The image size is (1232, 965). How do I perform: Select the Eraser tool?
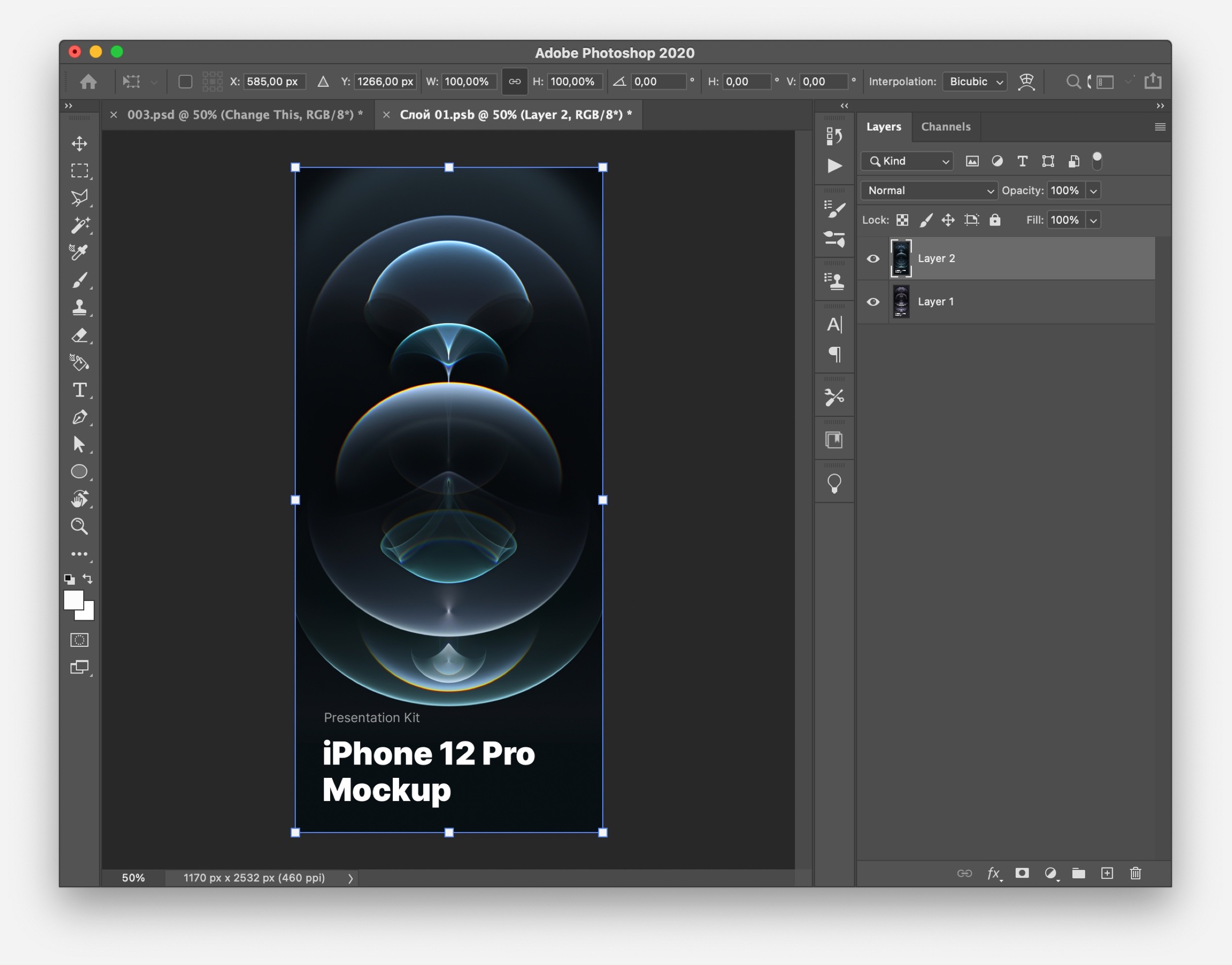[x=79, y=335]
